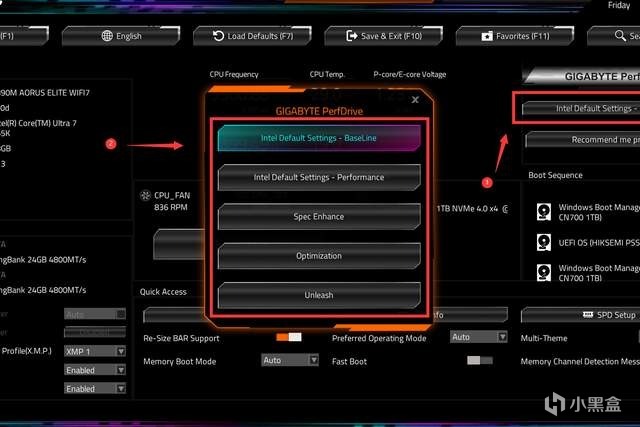Screen dimensions: 640x427
Task: Click the 836 RPM fan speed
Action: click(x=171, y=207)
